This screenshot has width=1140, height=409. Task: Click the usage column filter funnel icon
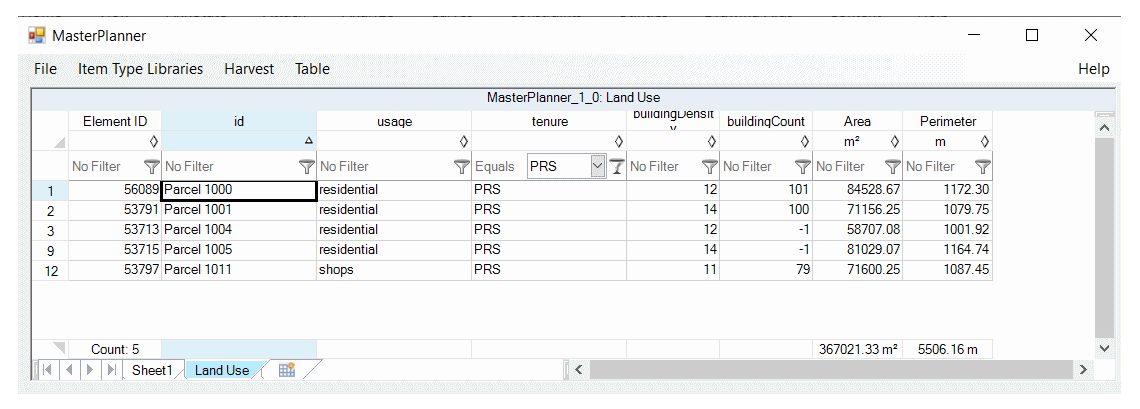tap(462, 166)
